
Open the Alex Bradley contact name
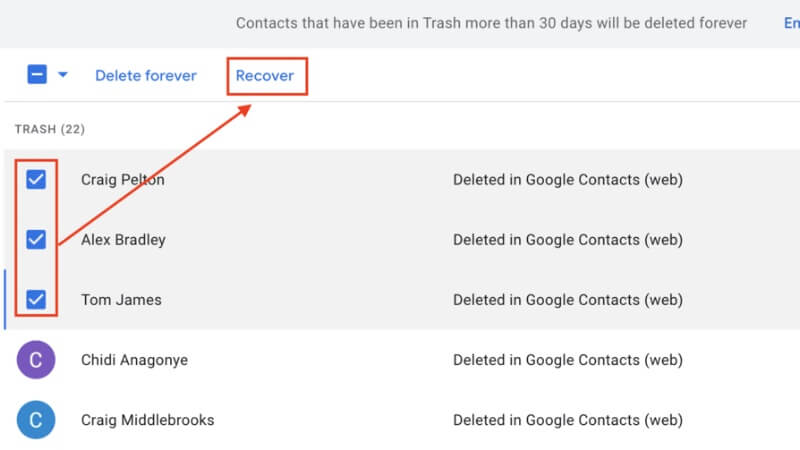click(x=123, y=240)
